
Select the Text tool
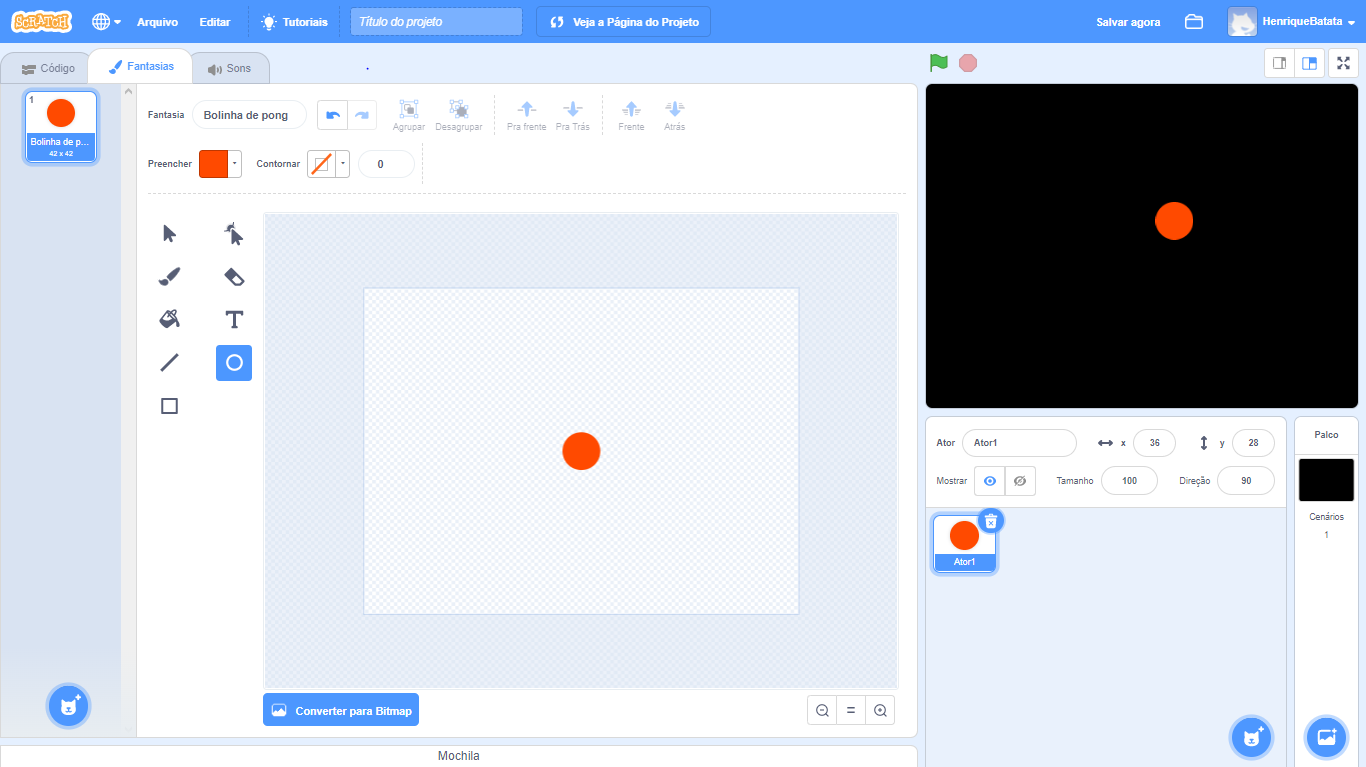(x=234, y=319)
